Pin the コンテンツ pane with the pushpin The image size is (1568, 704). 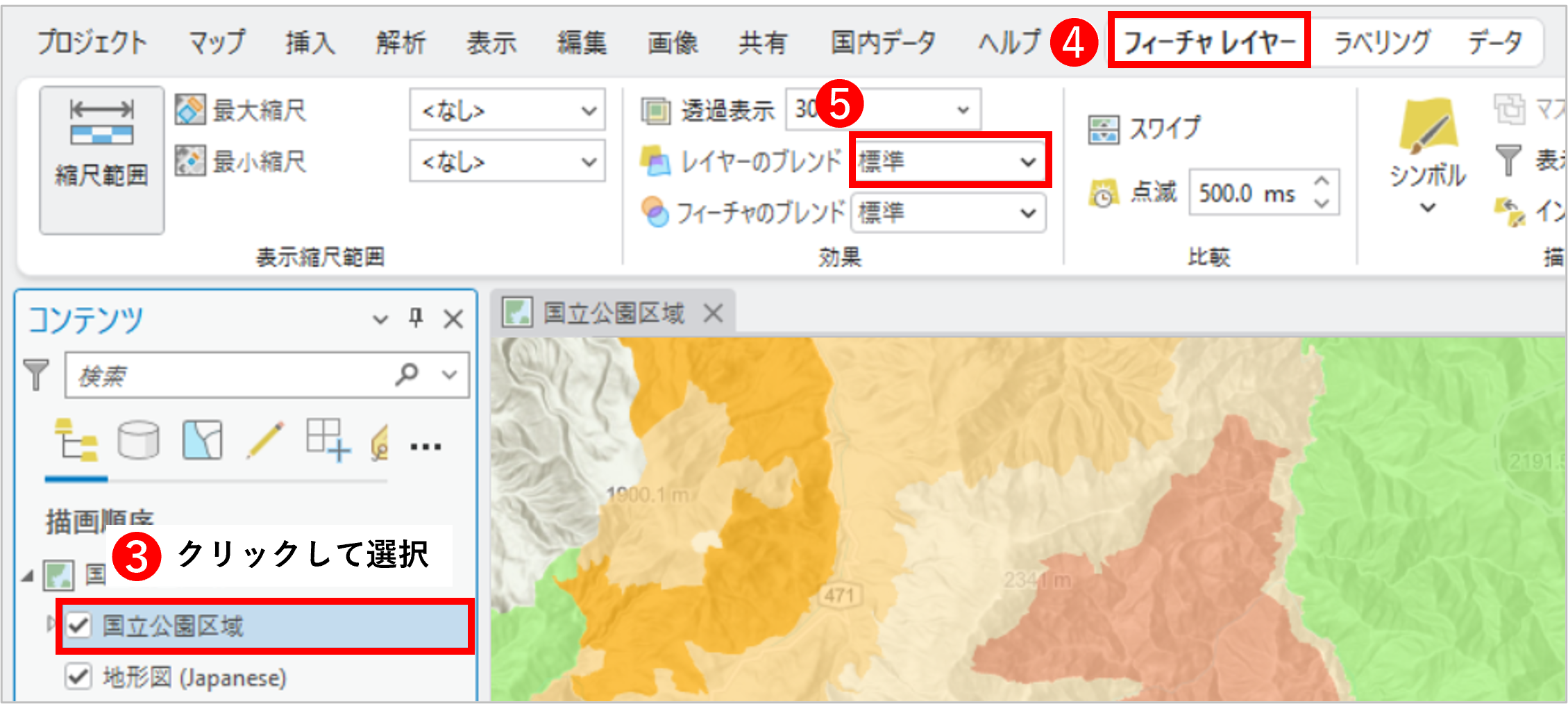coord(416,319)
